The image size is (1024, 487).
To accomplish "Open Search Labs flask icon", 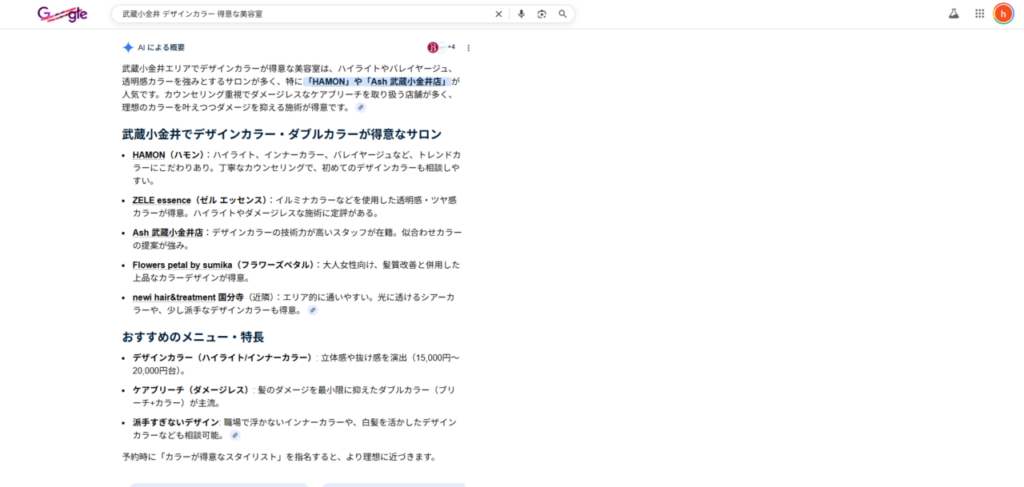I will (953, 14).
